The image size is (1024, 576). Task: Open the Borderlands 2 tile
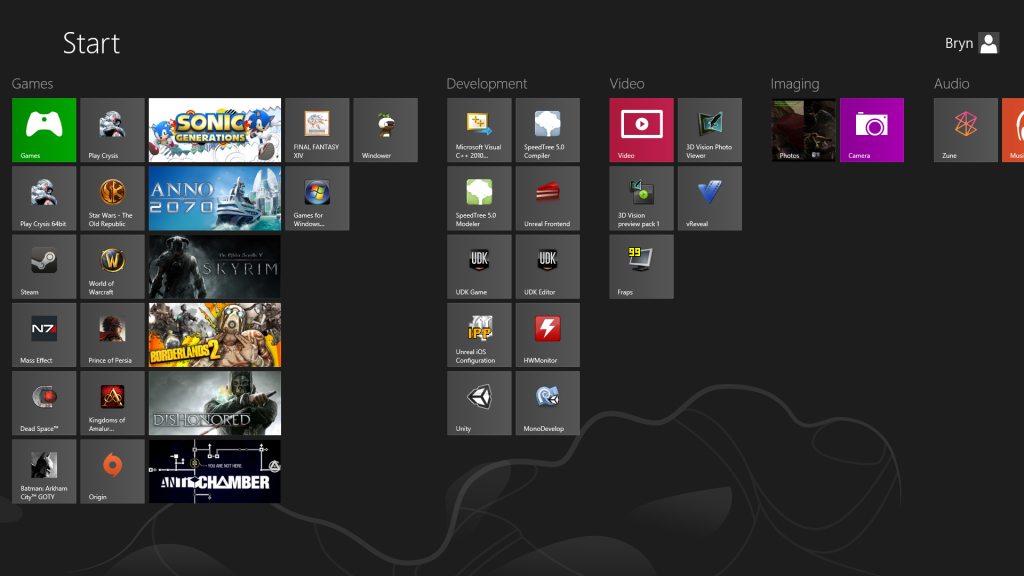(x=215, y=334)
